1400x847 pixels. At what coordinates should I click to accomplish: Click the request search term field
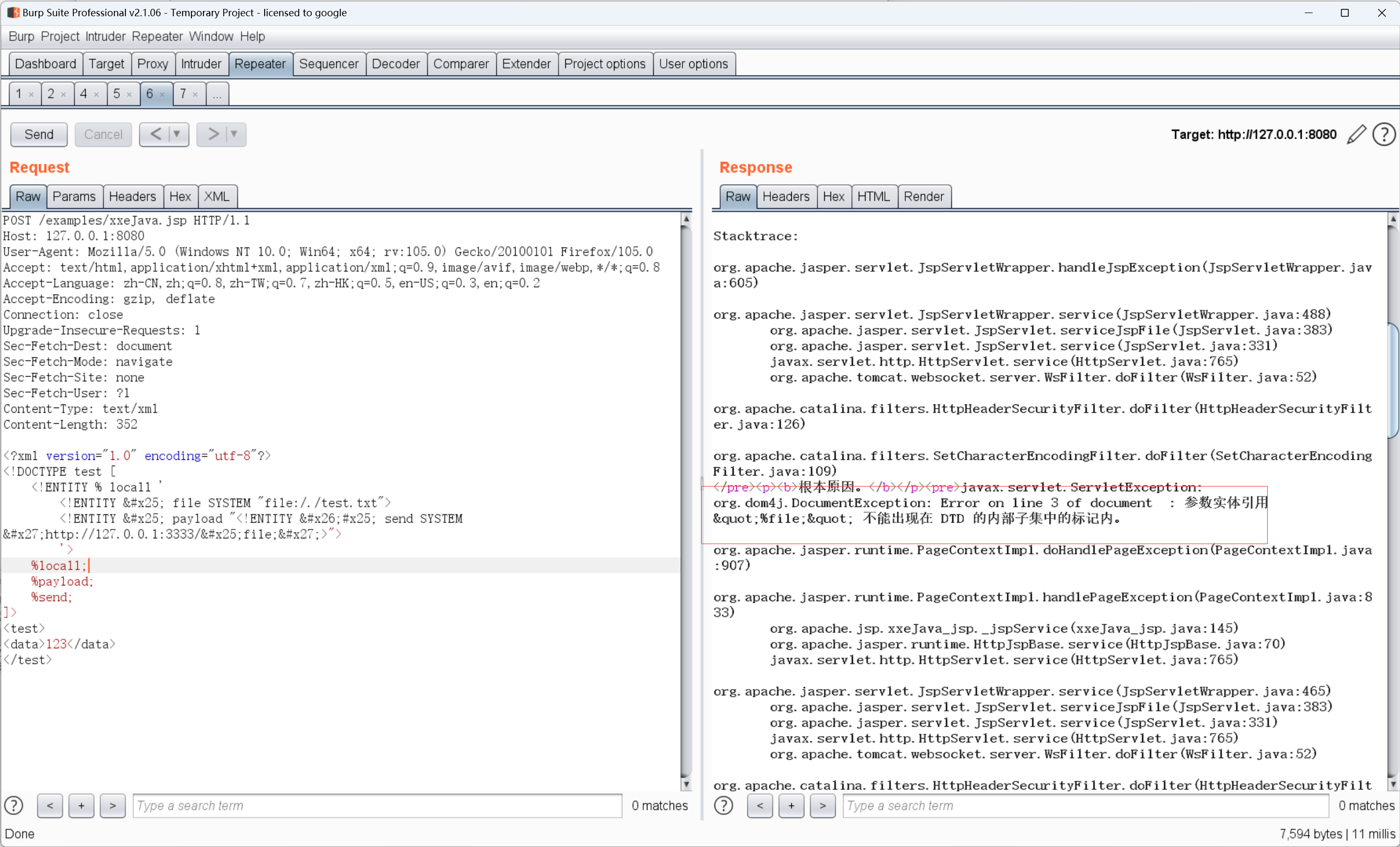pos(377,806)
